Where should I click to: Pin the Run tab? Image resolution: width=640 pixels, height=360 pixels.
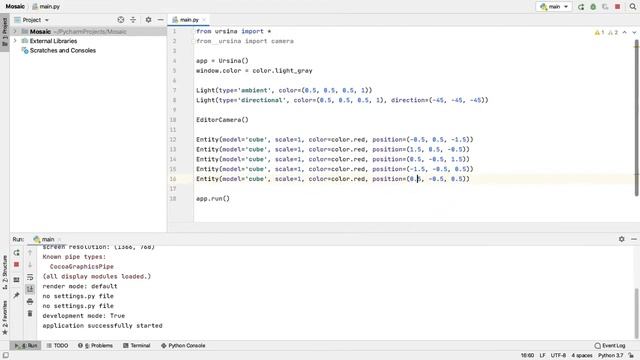[16, 295]
